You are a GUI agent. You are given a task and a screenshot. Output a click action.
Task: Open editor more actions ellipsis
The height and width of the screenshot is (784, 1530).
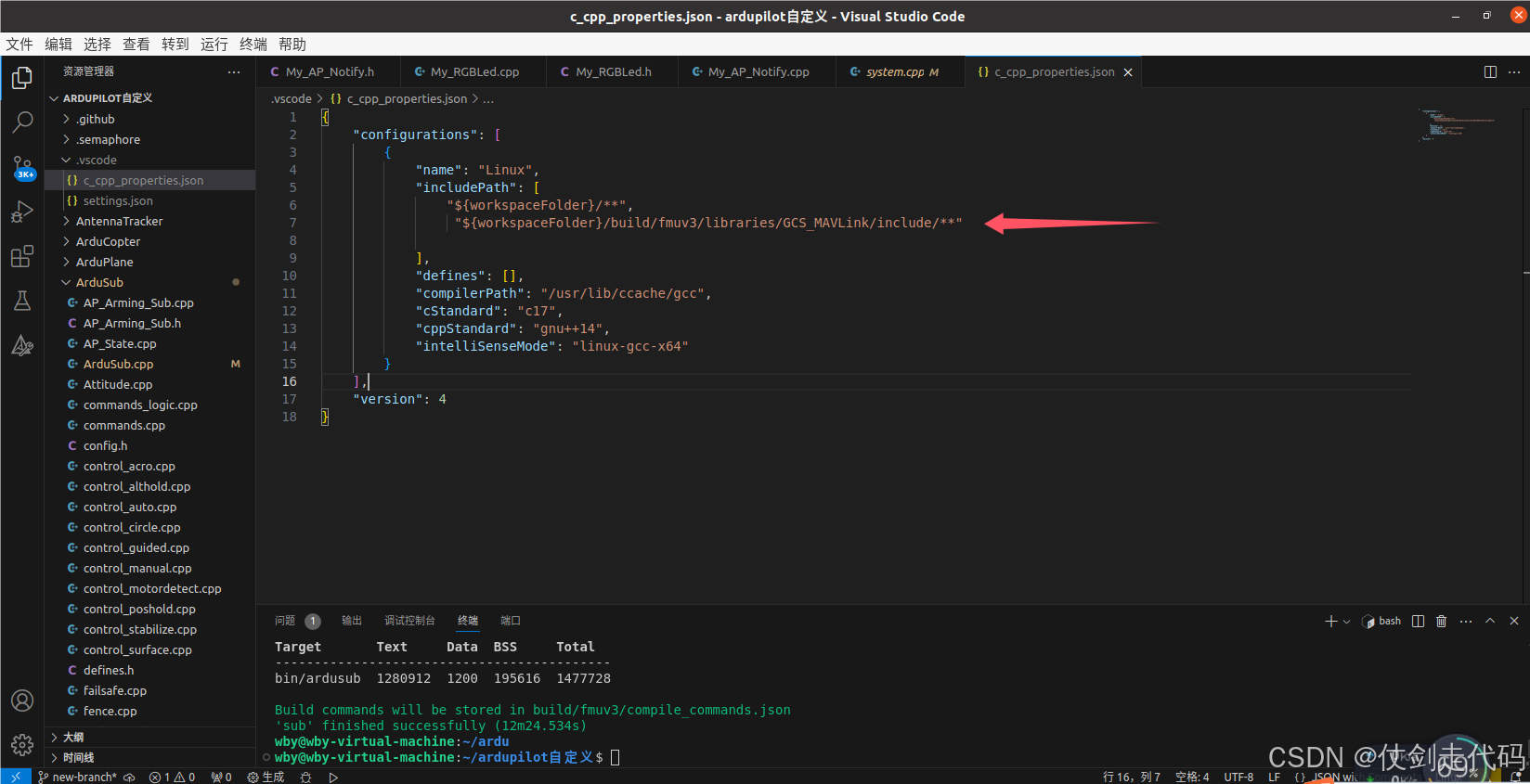(x=1514, y=71)
